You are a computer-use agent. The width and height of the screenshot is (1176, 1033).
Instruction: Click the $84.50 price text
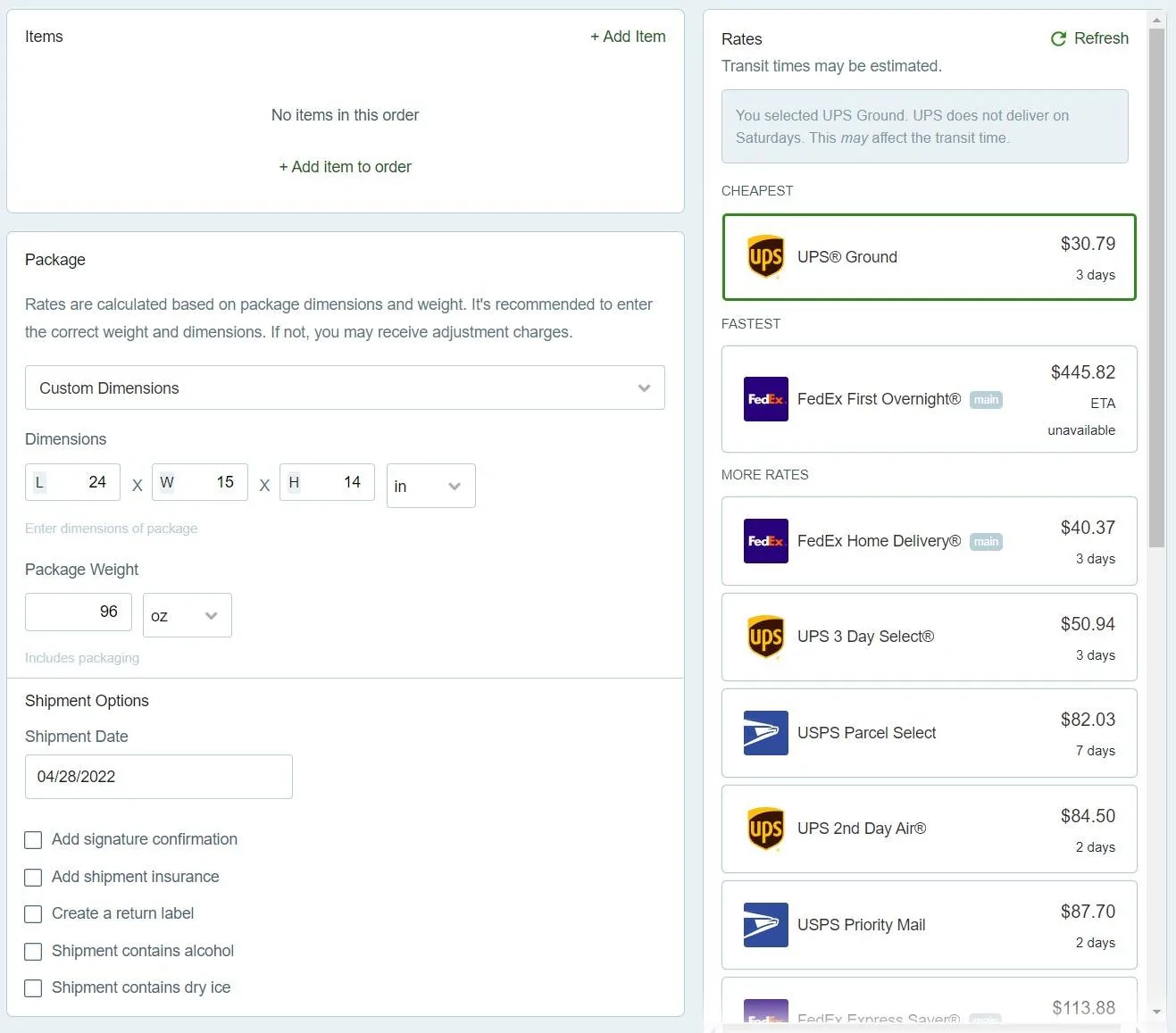[1088, 816]
